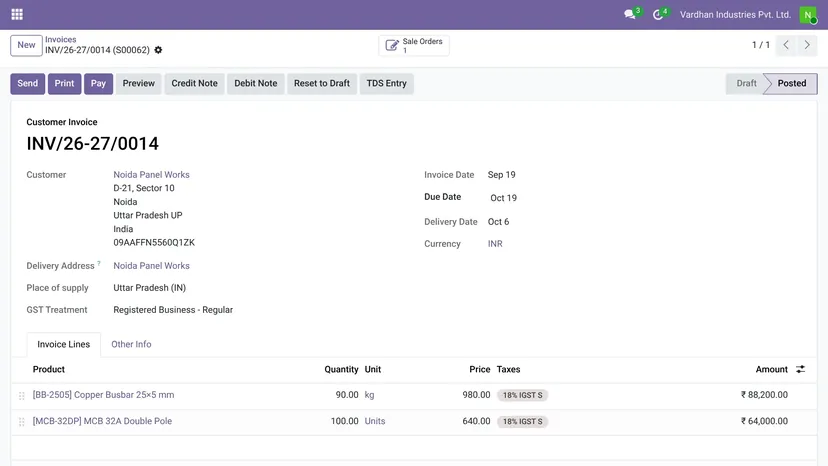The width and height of the screenshot is (828, 466).
Task: Click the price 980.00
Action: coord(476,395)
